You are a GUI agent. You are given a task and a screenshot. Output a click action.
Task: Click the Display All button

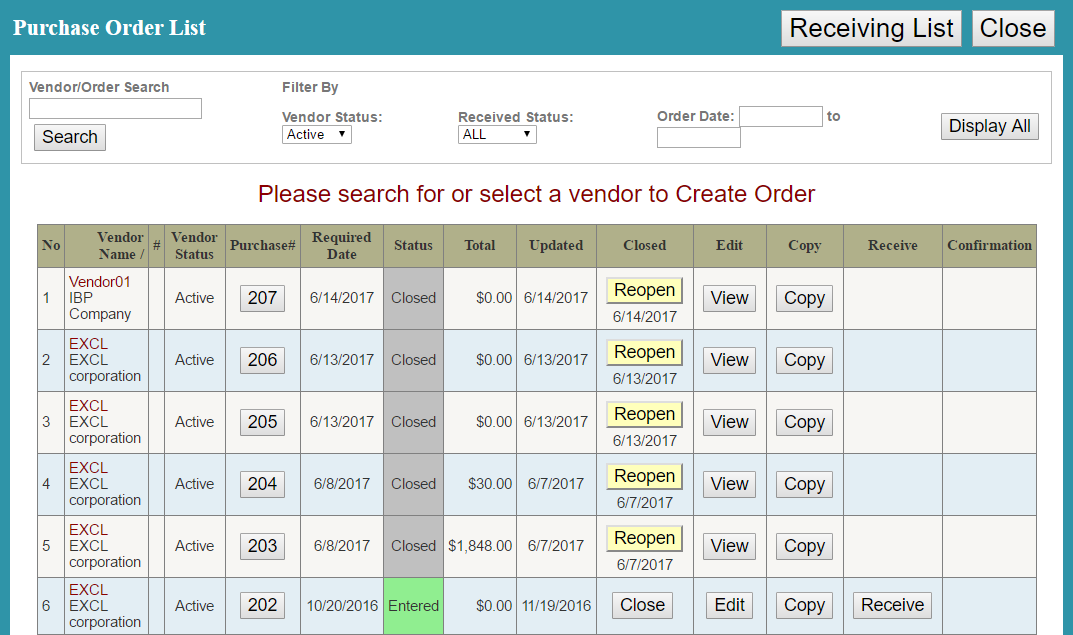[989, 126]
